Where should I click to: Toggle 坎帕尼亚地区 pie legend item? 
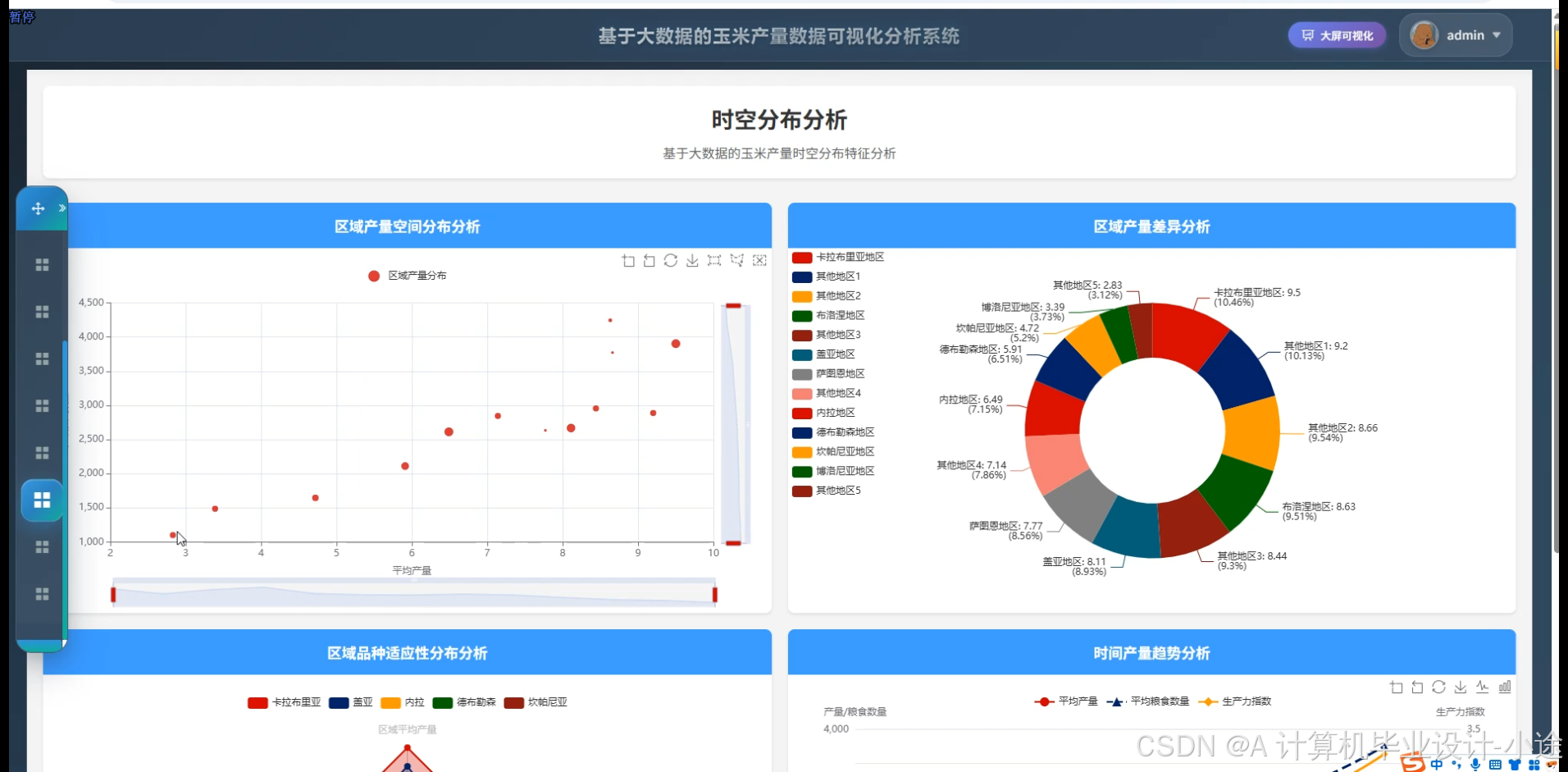[x=833, y=452]
